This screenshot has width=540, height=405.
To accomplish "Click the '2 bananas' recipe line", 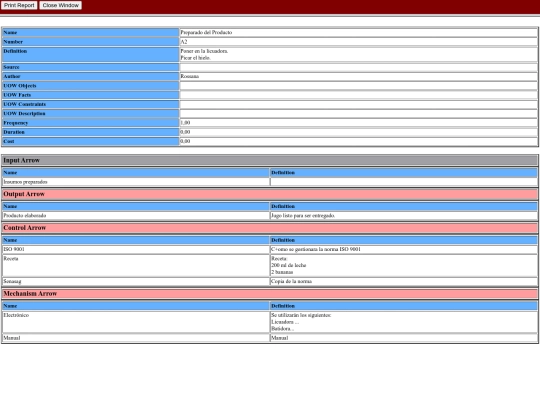I will tap(282, 272).
